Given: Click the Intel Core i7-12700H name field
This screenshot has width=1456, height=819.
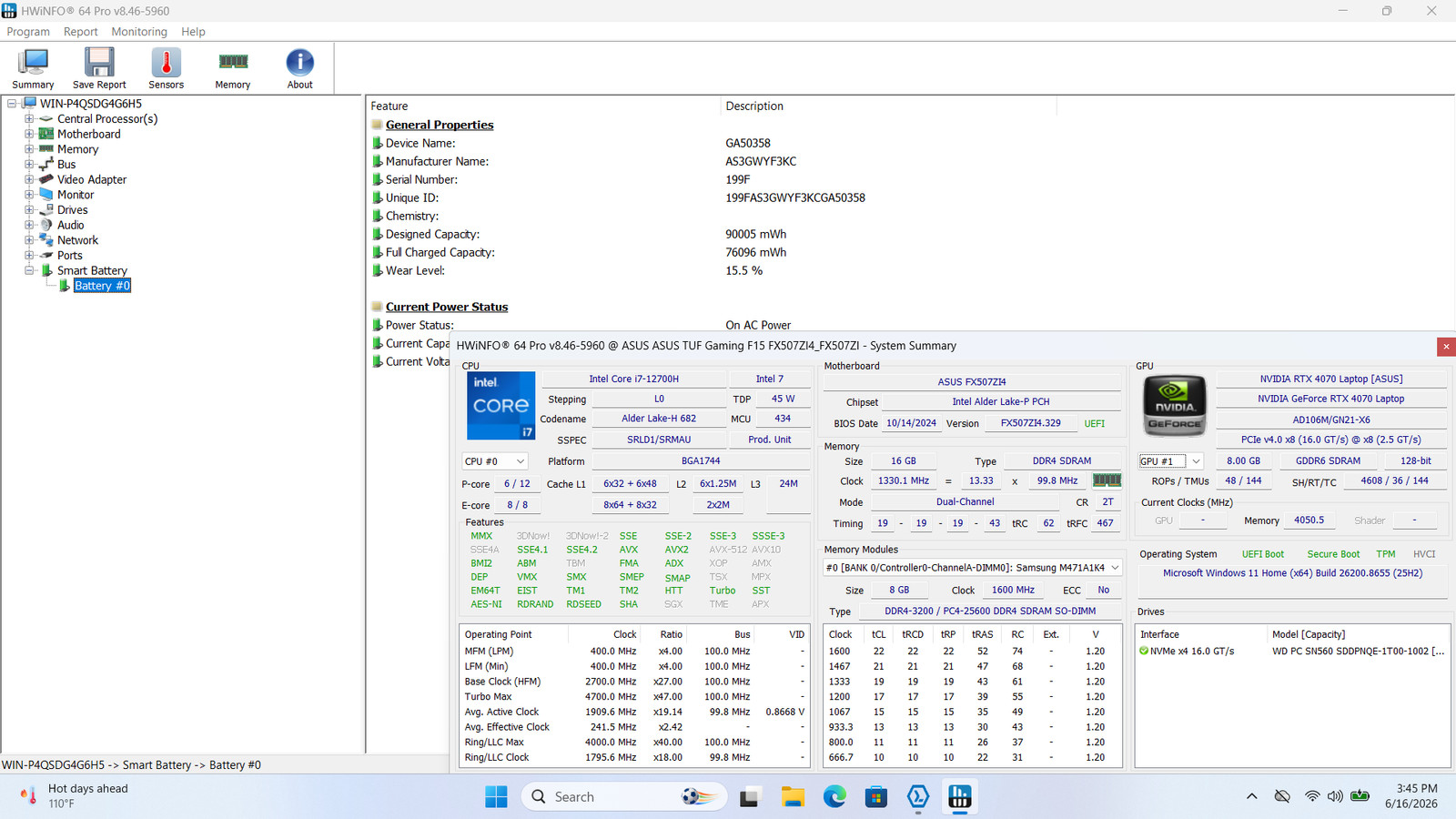Looking at the screenshot, I should point(633,379).
